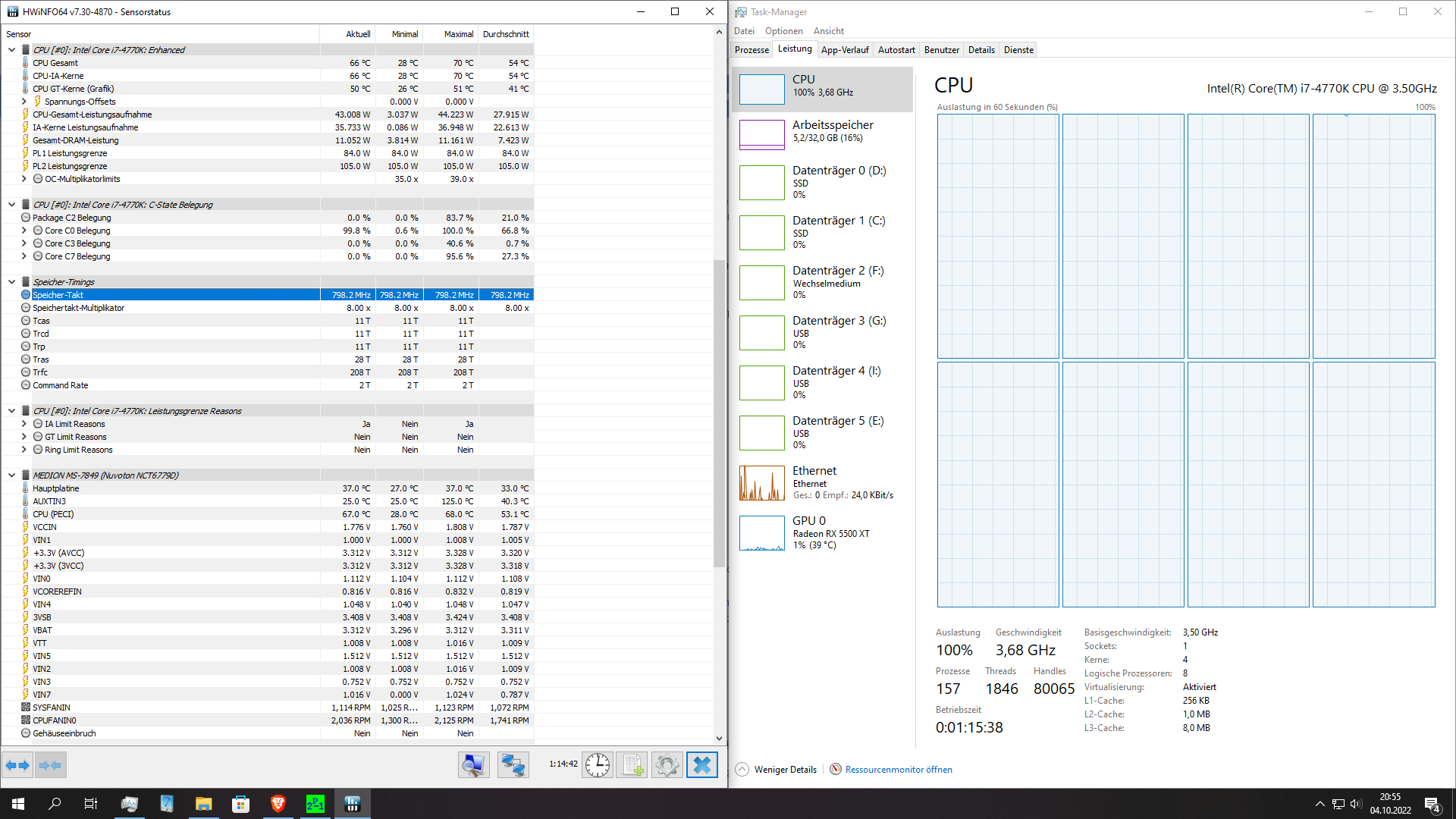Click the Weniger Details button
Viewport: 1456px width, 819px height.
pyautogui.click(x=777, y=769)
